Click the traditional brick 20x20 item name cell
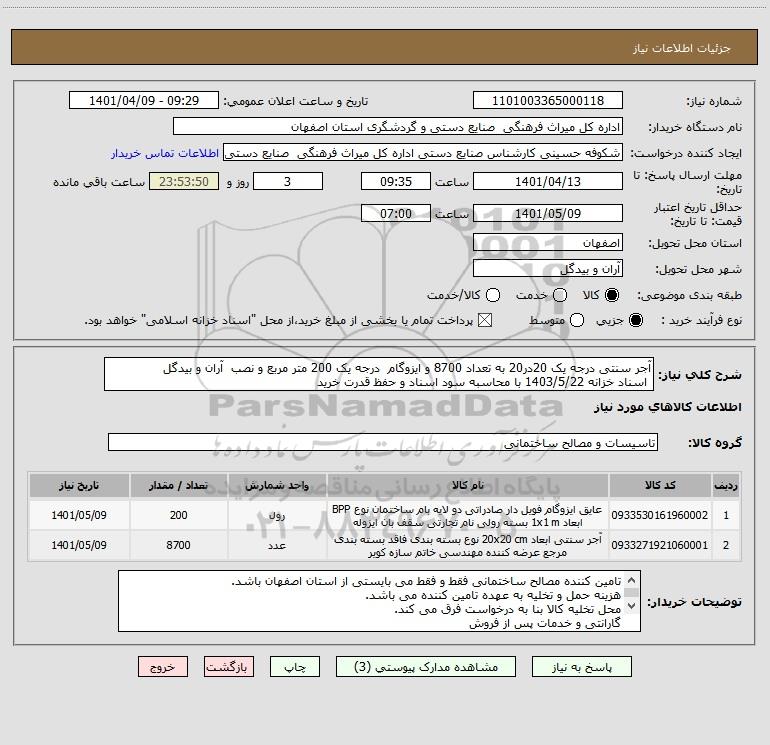The height and width of the screenshot is (745, 770). 468,545
